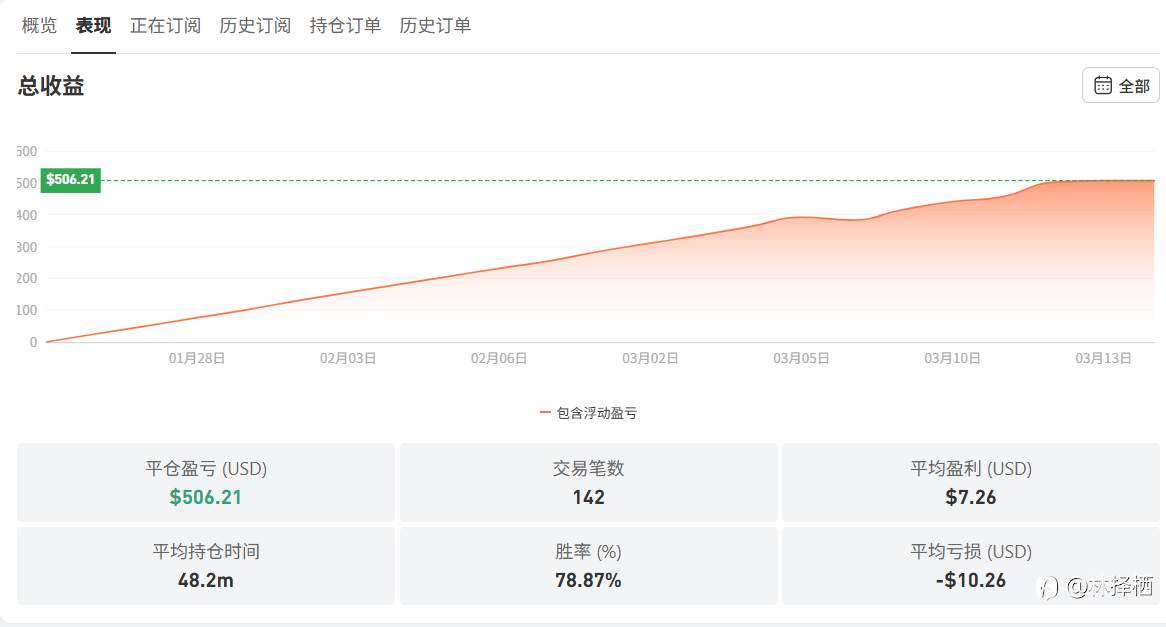Click the 总收益 heading
1166x627 pixels.
(51, 86)
